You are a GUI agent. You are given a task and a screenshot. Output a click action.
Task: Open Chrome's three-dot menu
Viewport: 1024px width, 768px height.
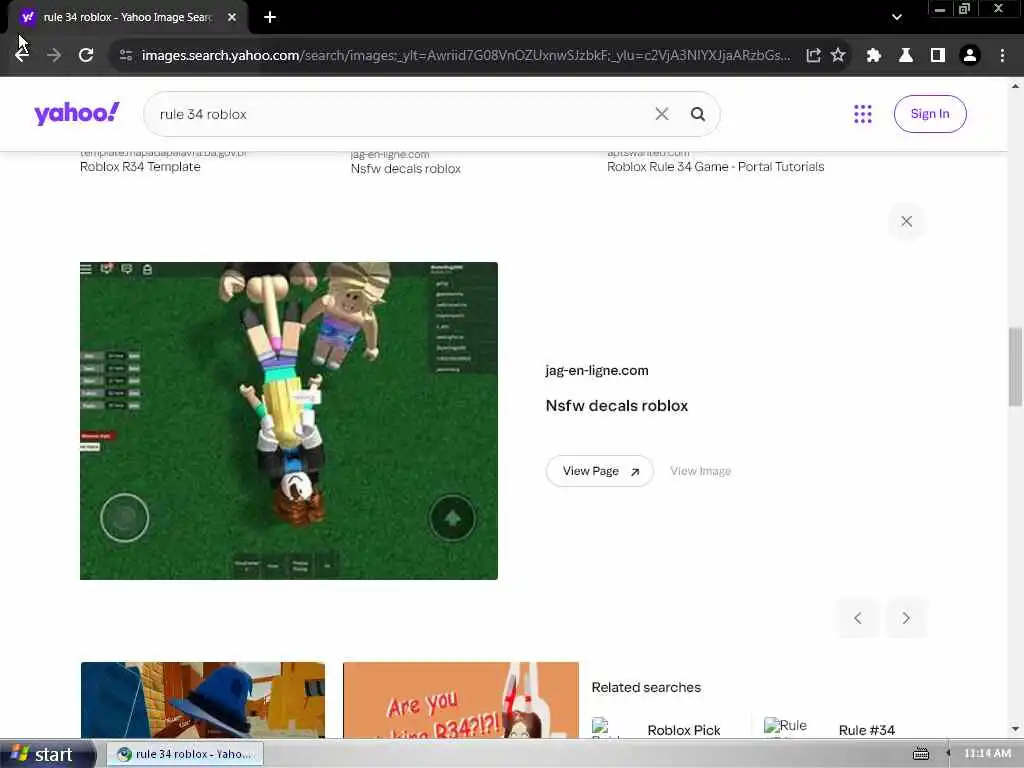[1002, 56]
